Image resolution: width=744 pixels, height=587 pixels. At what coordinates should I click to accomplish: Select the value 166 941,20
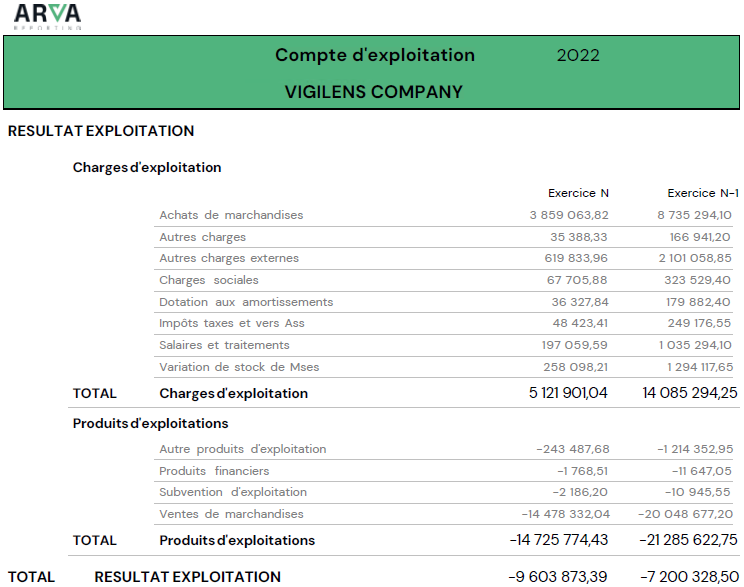point(700,237)
